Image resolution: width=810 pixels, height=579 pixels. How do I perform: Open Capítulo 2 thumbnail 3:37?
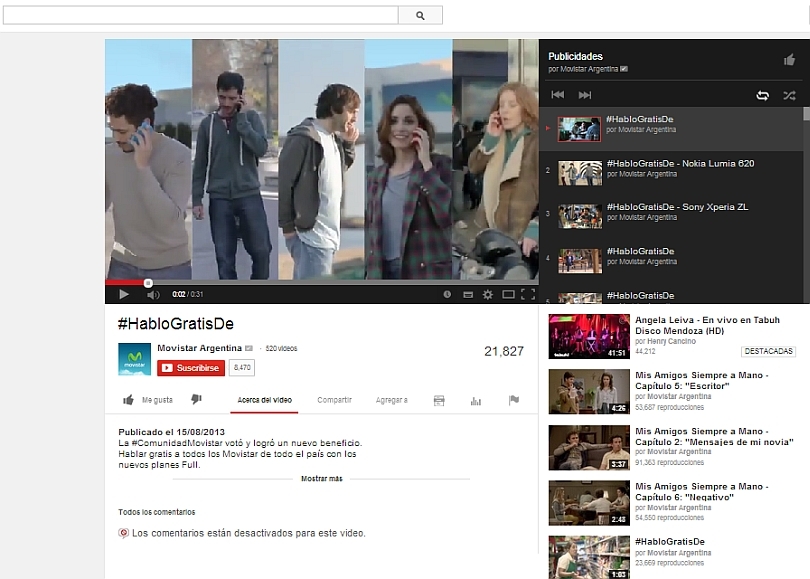click(589, 447)
